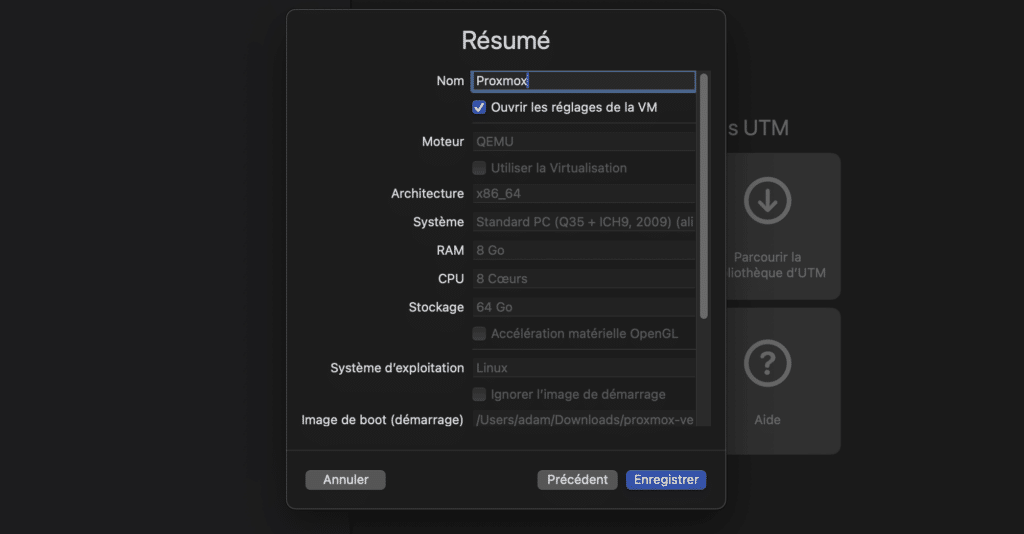Click the Résumé dialog title
Screen dimensions: 1024x534
tap(505, 40)
